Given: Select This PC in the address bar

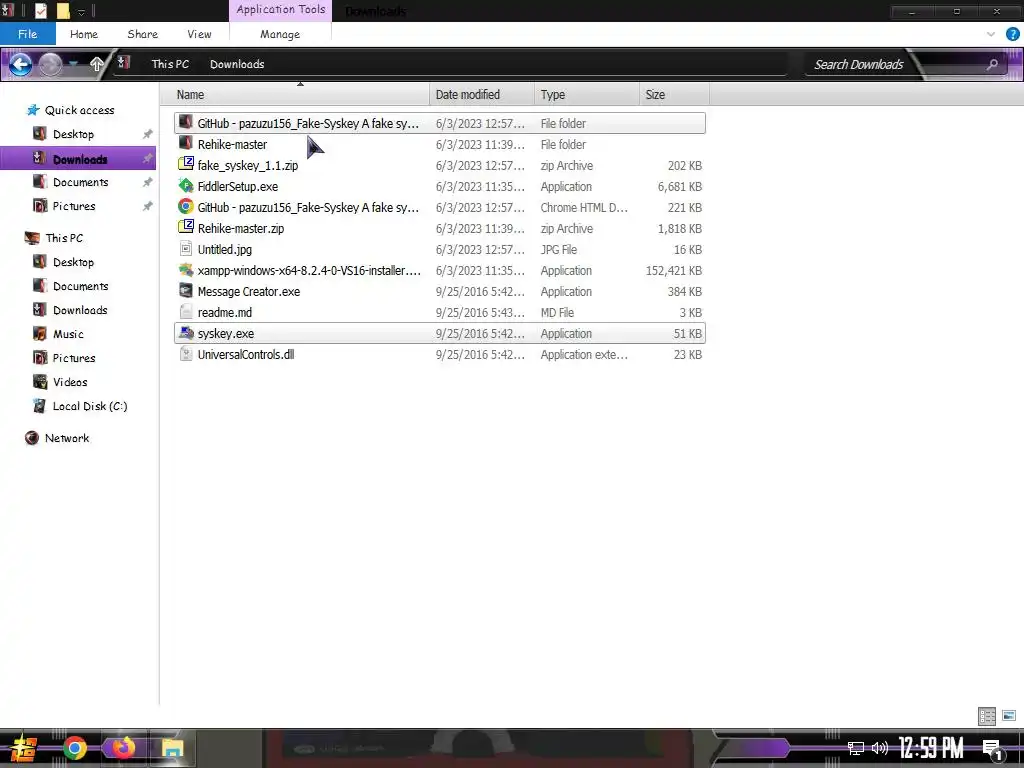Looking at the screenshot, I should point(170,64).
